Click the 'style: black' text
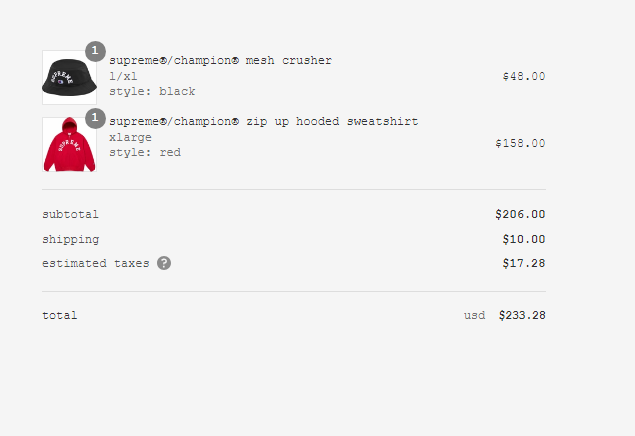Viewport: 635px width, 436px height. click(152, 91)
